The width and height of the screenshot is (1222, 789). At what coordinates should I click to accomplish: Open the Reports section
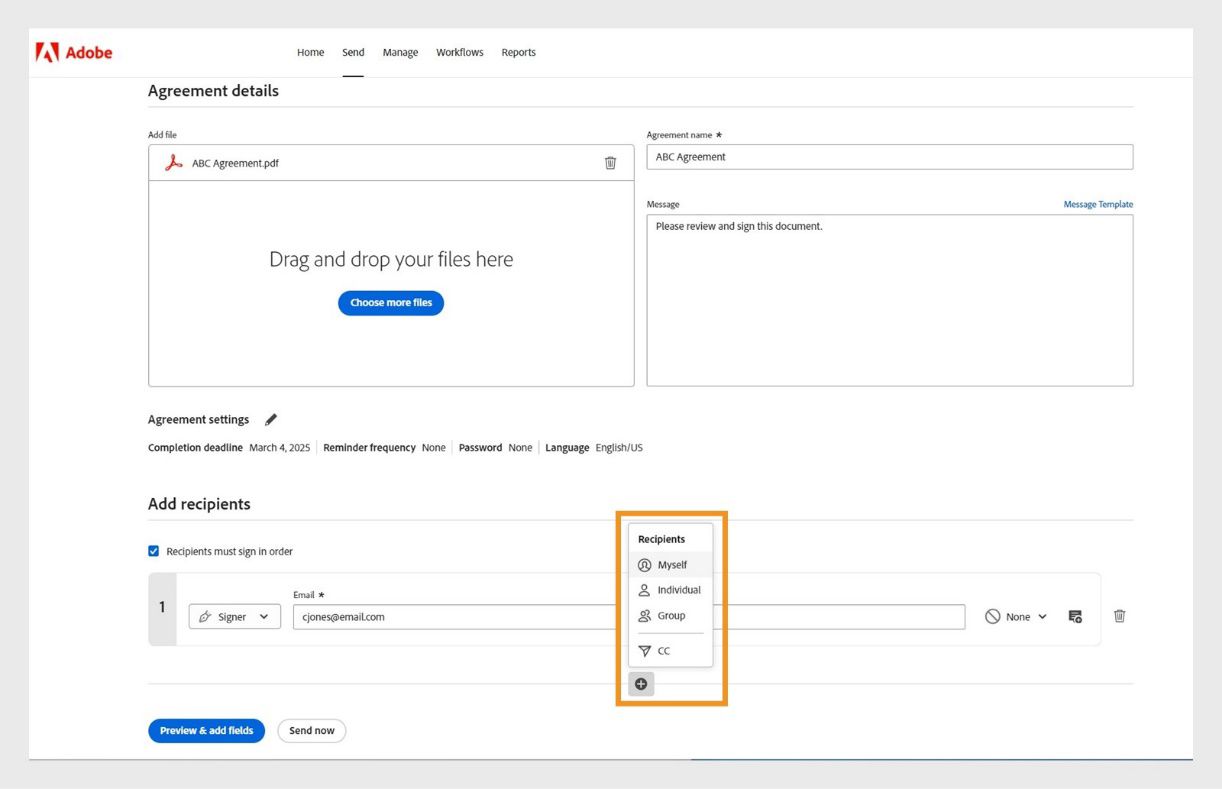point(518,52)
